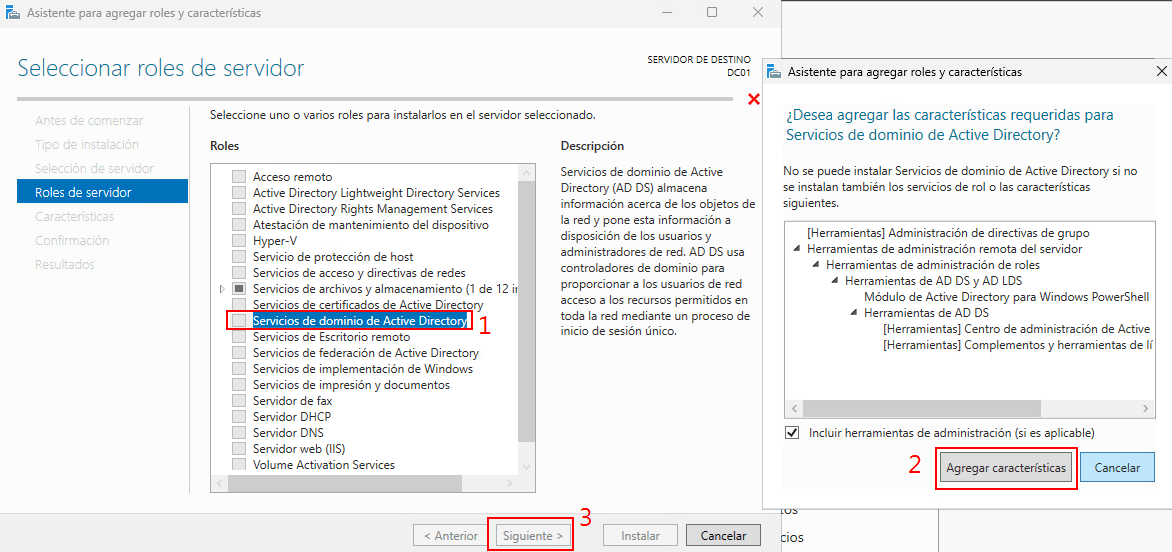Collapse the Herramientas de AD DS node
The height and width of the screenshot is (552, 1172).
tap(854, 313)
